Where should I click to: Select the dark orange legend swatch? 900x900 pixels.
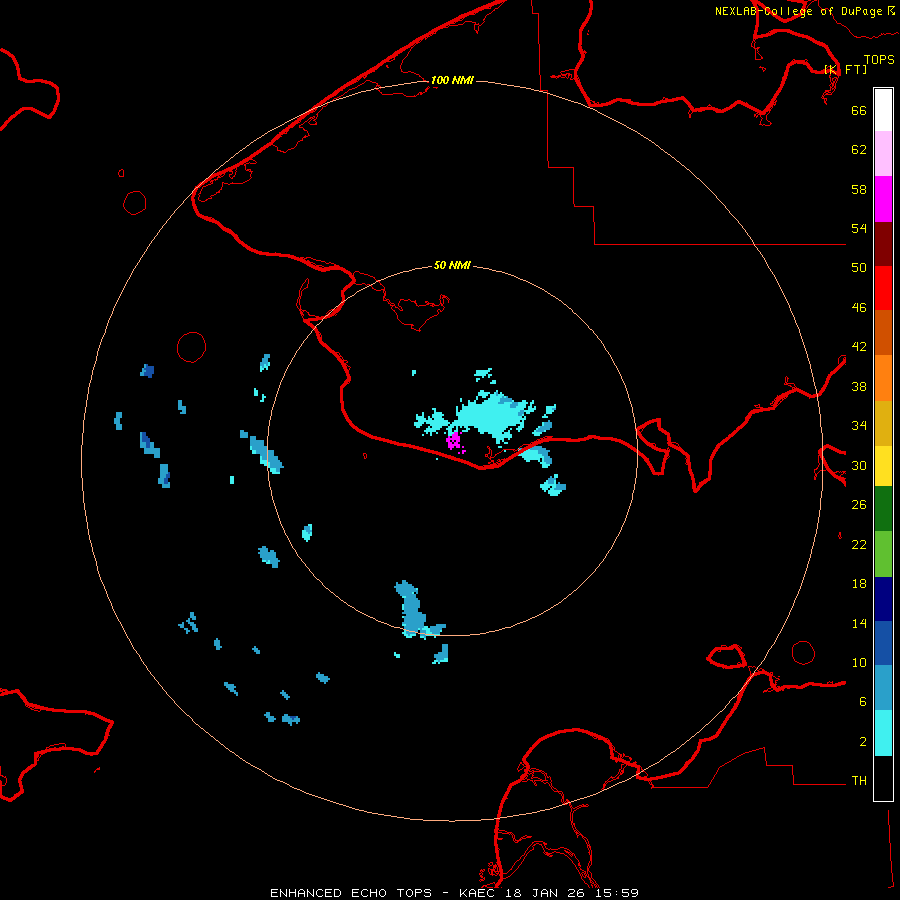883,332
